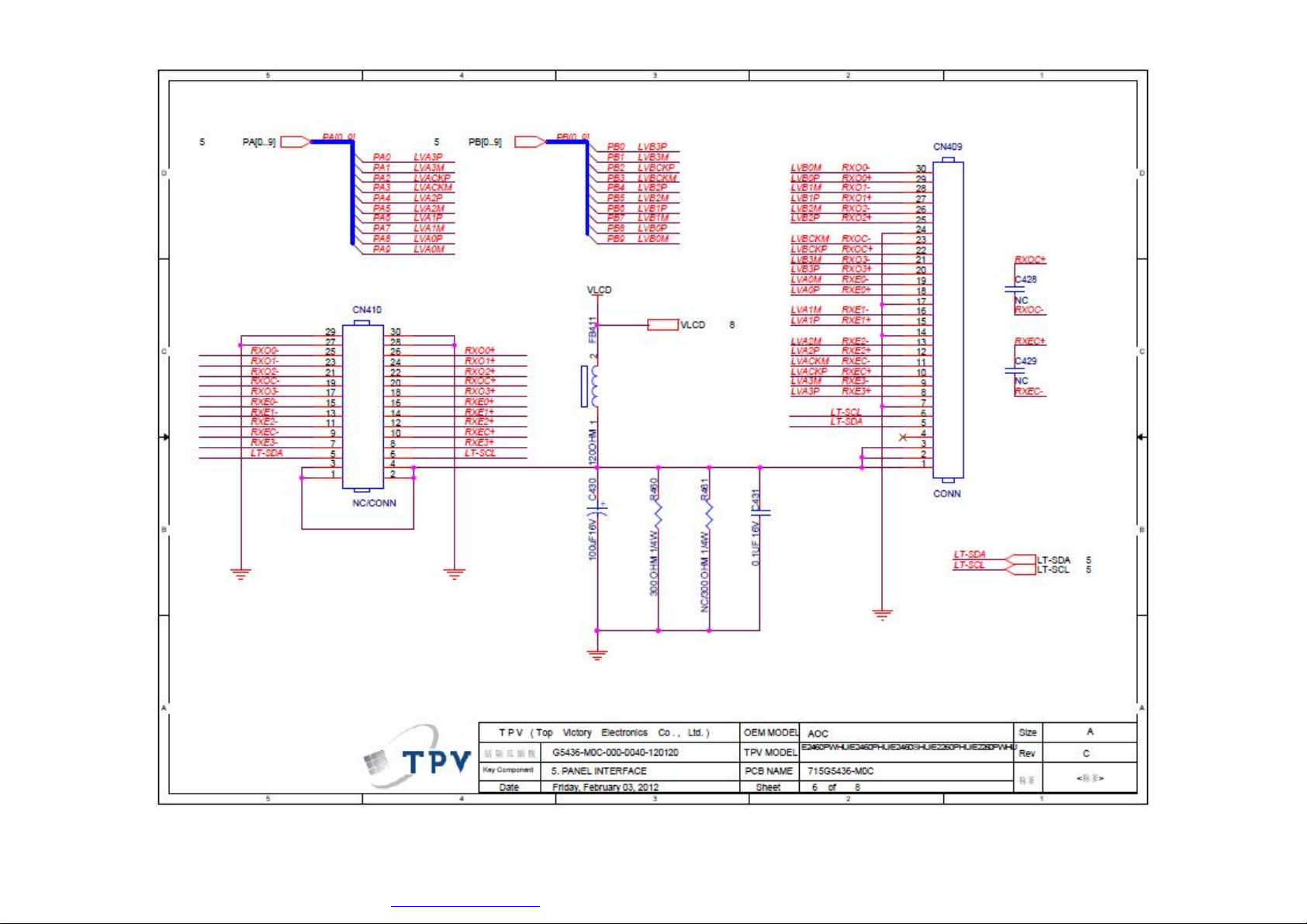Click the 120OHM value text by FB411
The image size is (1307, 924).
[593, 447]
